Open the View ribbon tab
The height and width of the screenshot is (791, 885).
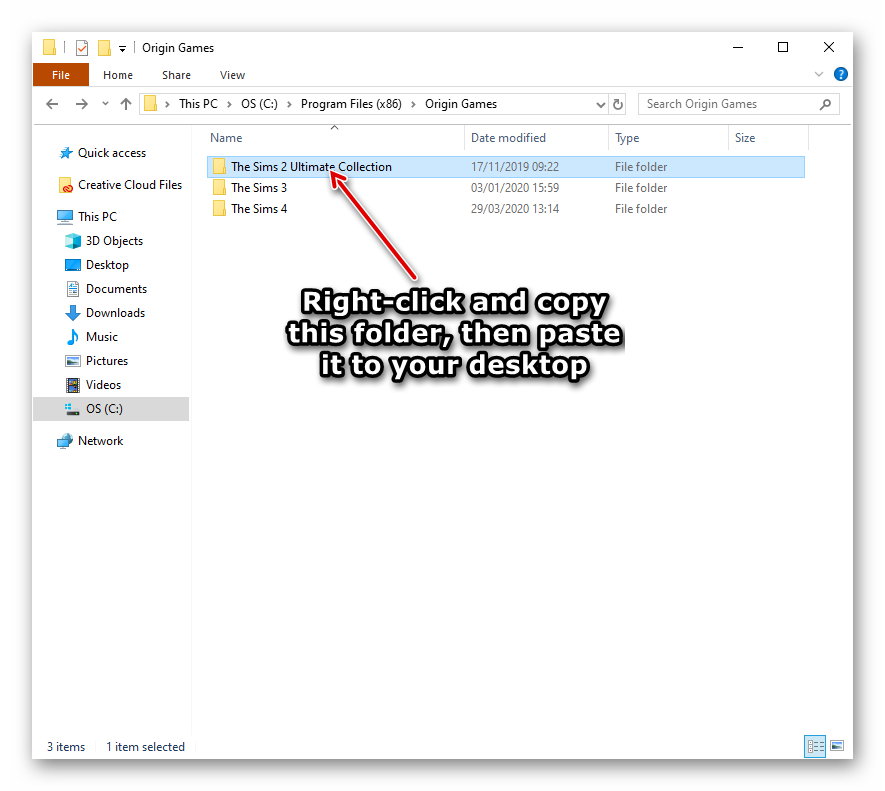click(232, 75)
